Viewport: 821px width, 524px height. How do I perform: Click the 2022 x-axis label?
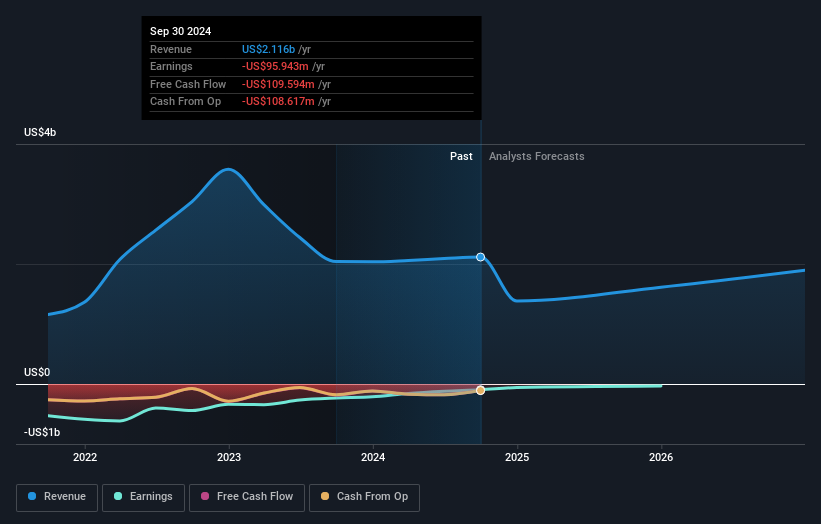[x=85, y=457]
